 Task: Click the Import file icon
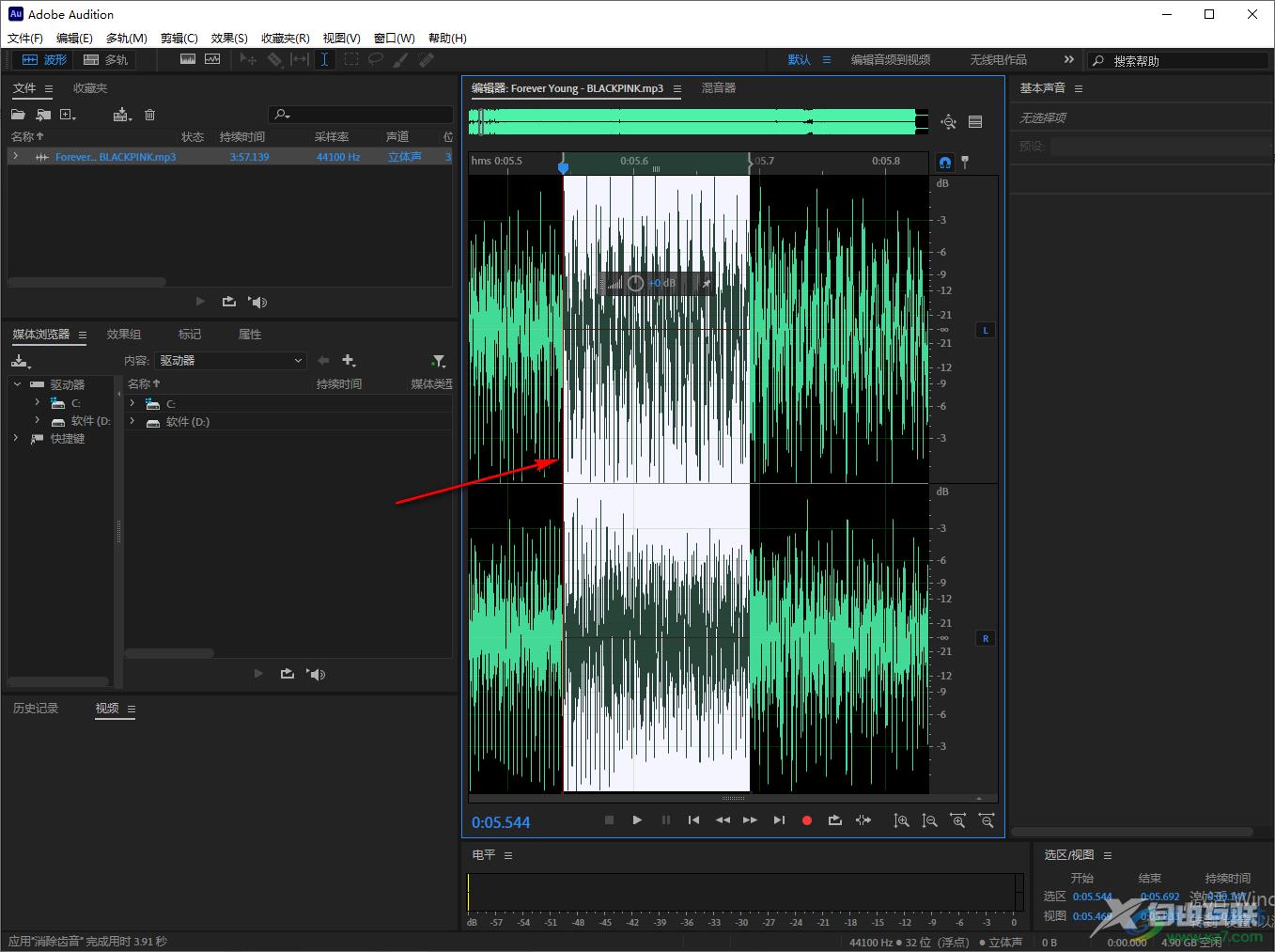click(x=43, y=115)
